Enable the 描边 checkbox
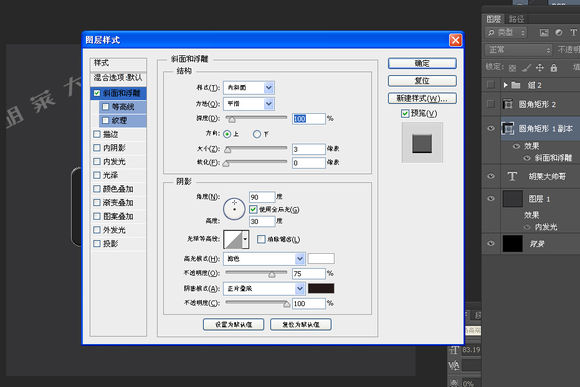 pos(97,134)
